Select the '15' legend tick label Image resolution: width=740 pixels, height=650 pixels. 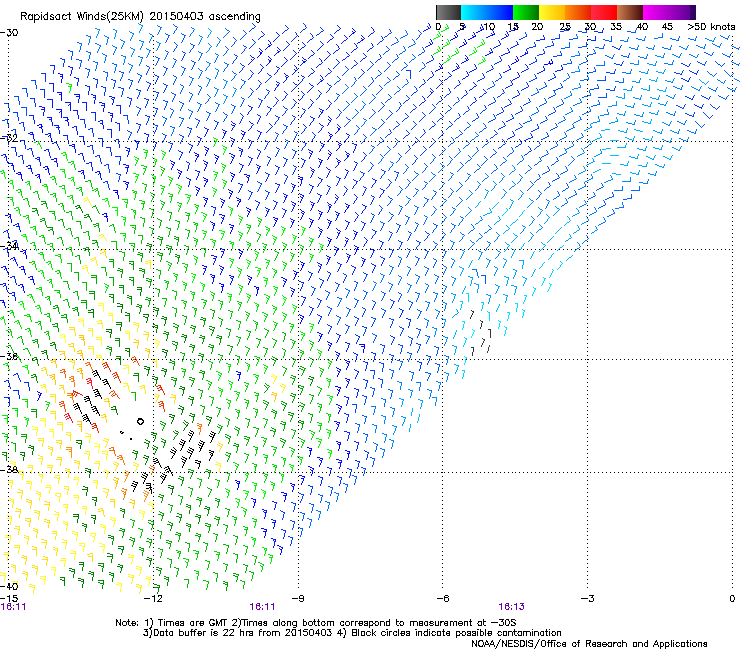[513, 27]
